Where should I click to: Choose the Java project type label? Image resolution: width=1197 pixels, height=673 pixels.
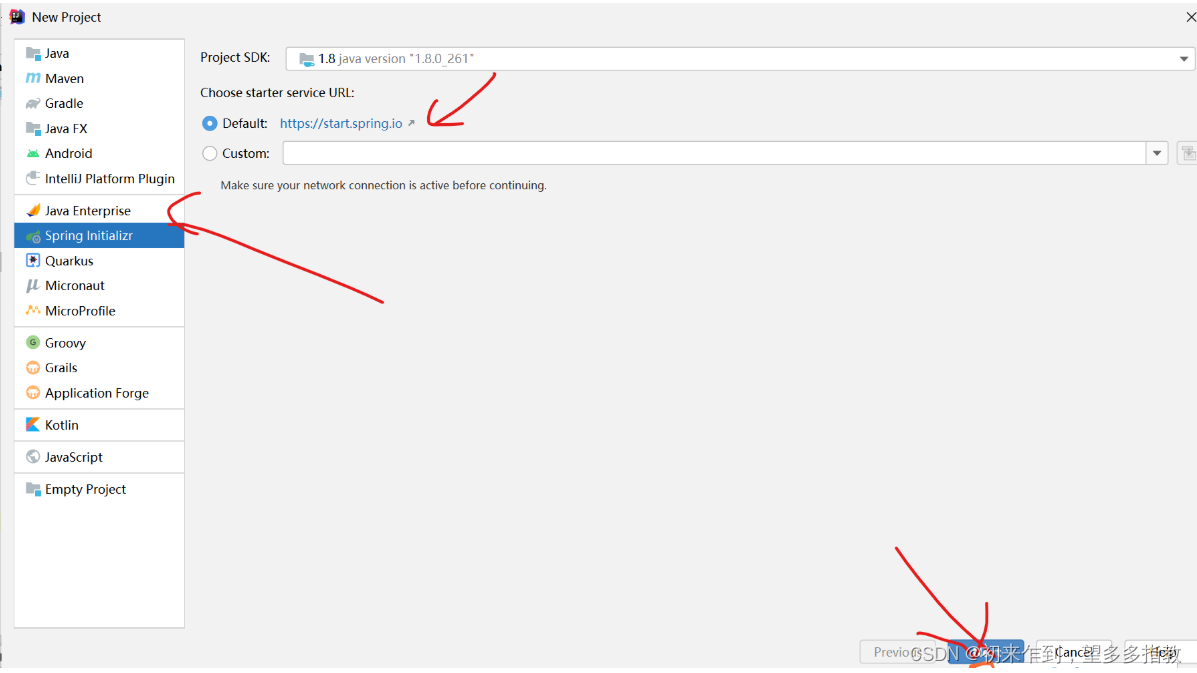coord(57,53)
